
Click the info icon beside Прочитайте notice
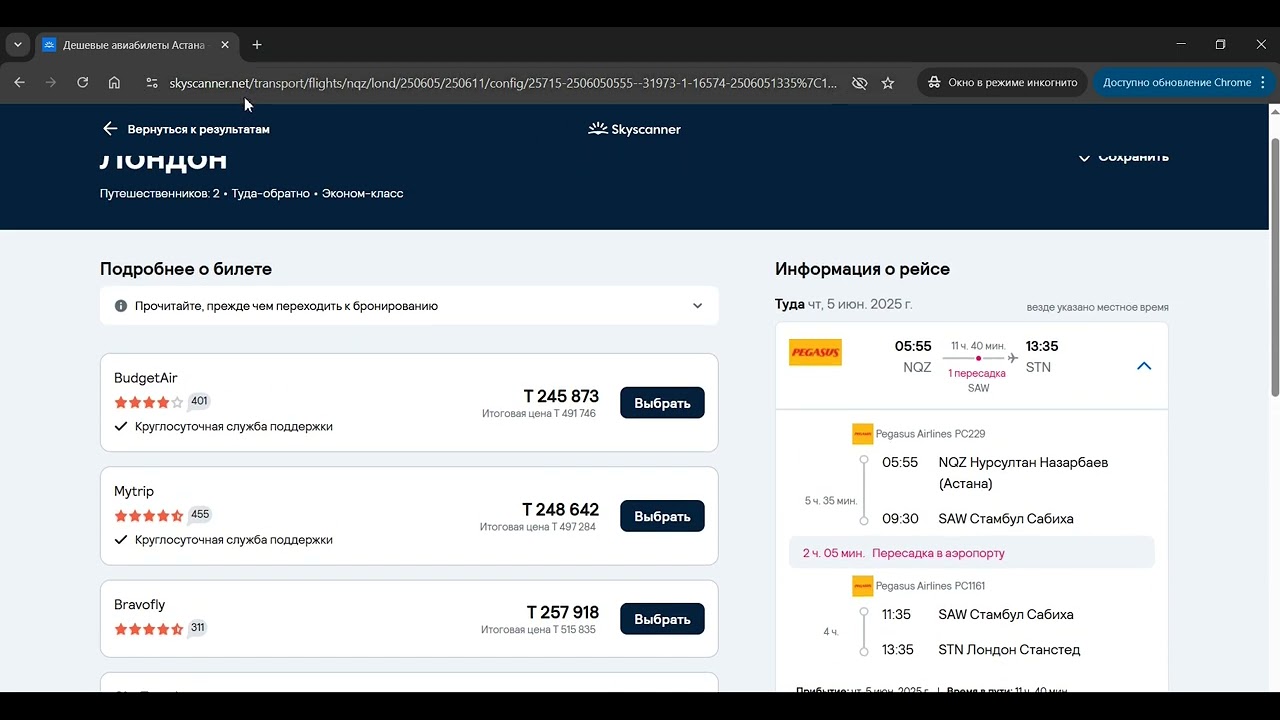click(121, 306)
